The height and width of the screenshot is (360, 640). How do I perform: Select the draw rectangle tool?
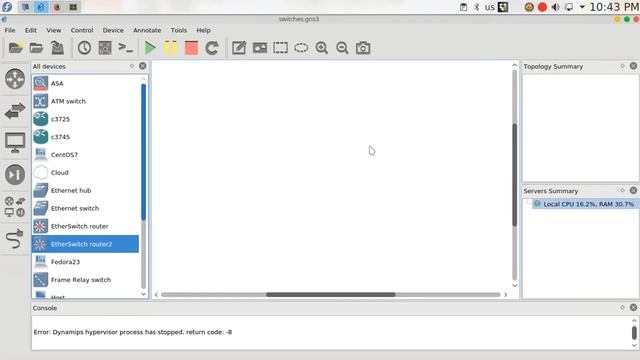click(280, 48)
